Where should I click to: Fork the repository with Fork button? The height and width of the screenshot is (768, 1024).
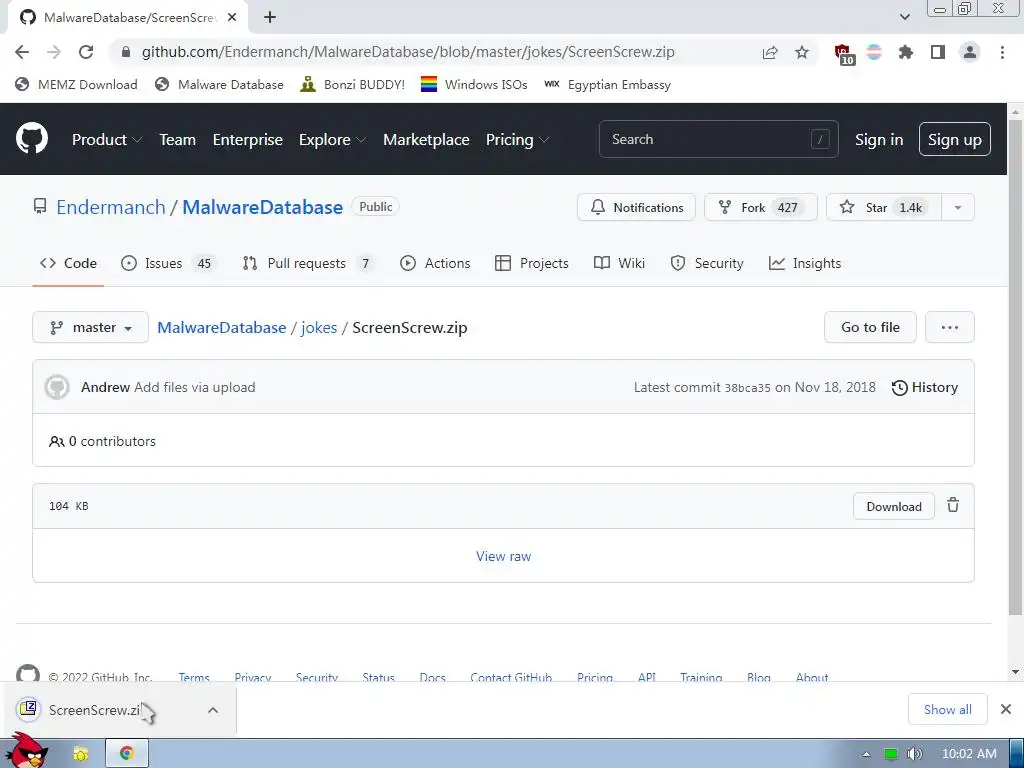[760, 208]
